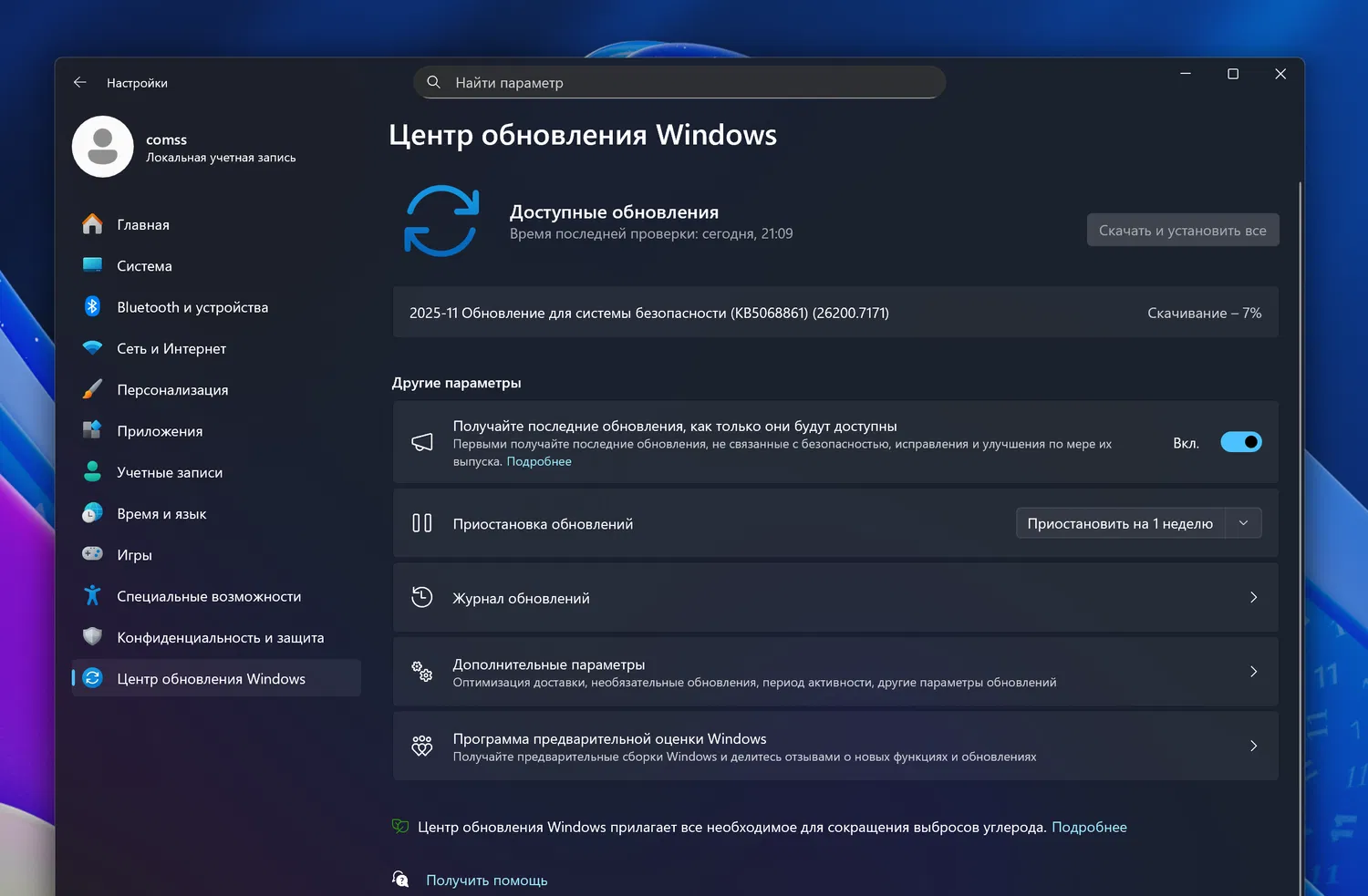Click Скачать и установить все button

click(1183, 230)
